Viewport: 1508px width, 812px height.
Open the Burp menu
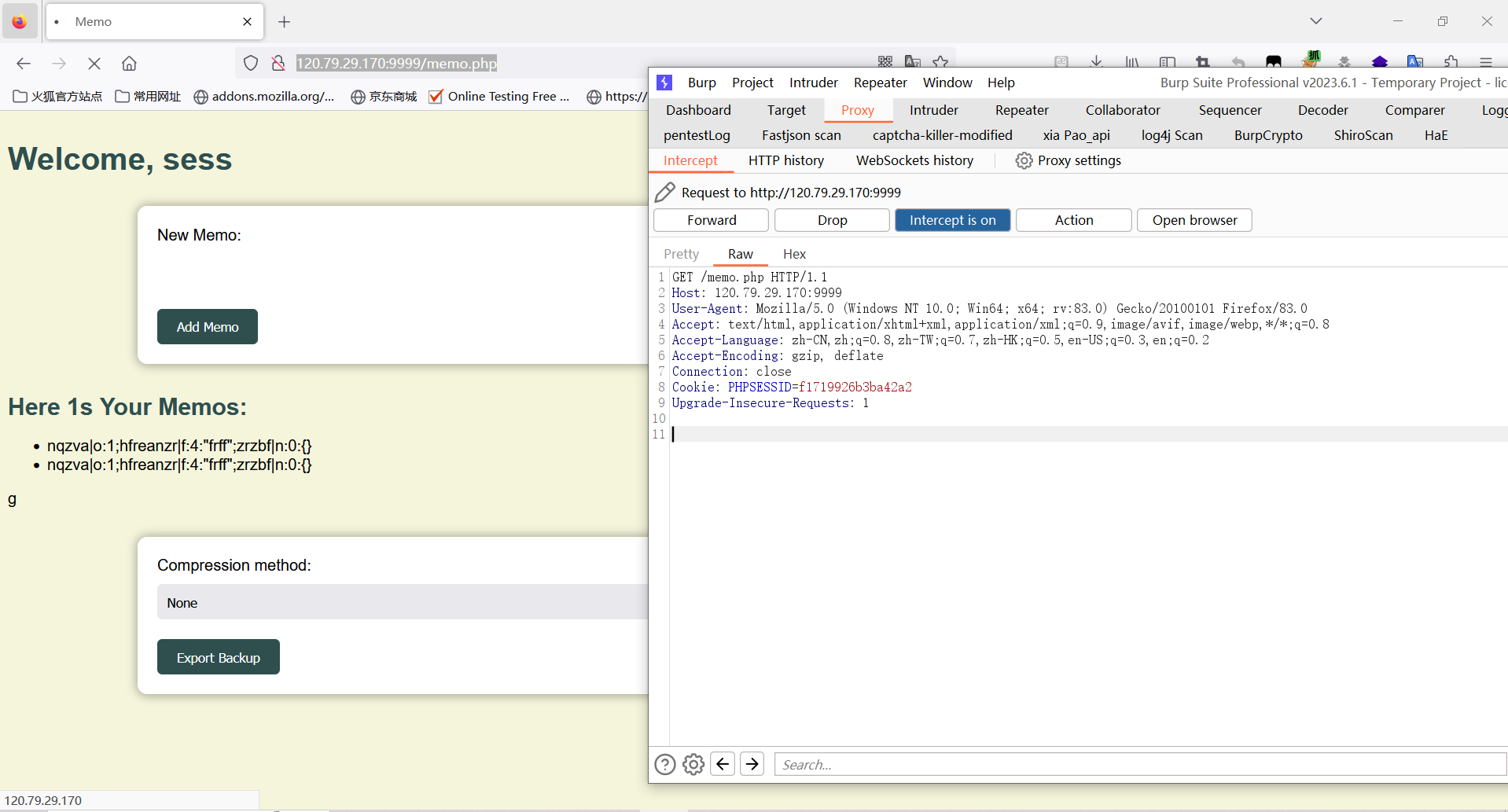point(702,83)
